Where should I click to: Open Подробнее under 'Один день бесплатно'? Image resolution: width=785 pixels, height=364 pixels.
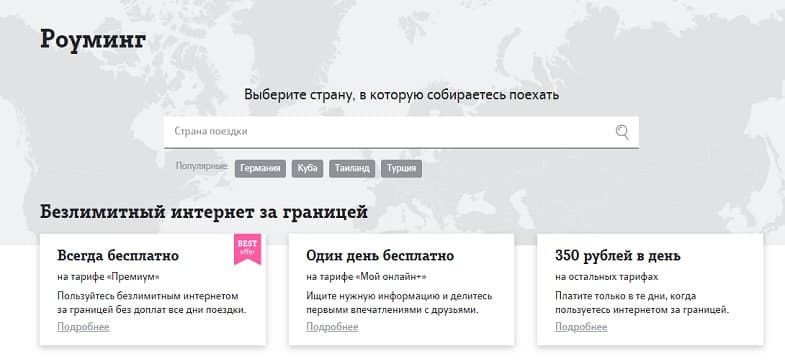(332, 327)
